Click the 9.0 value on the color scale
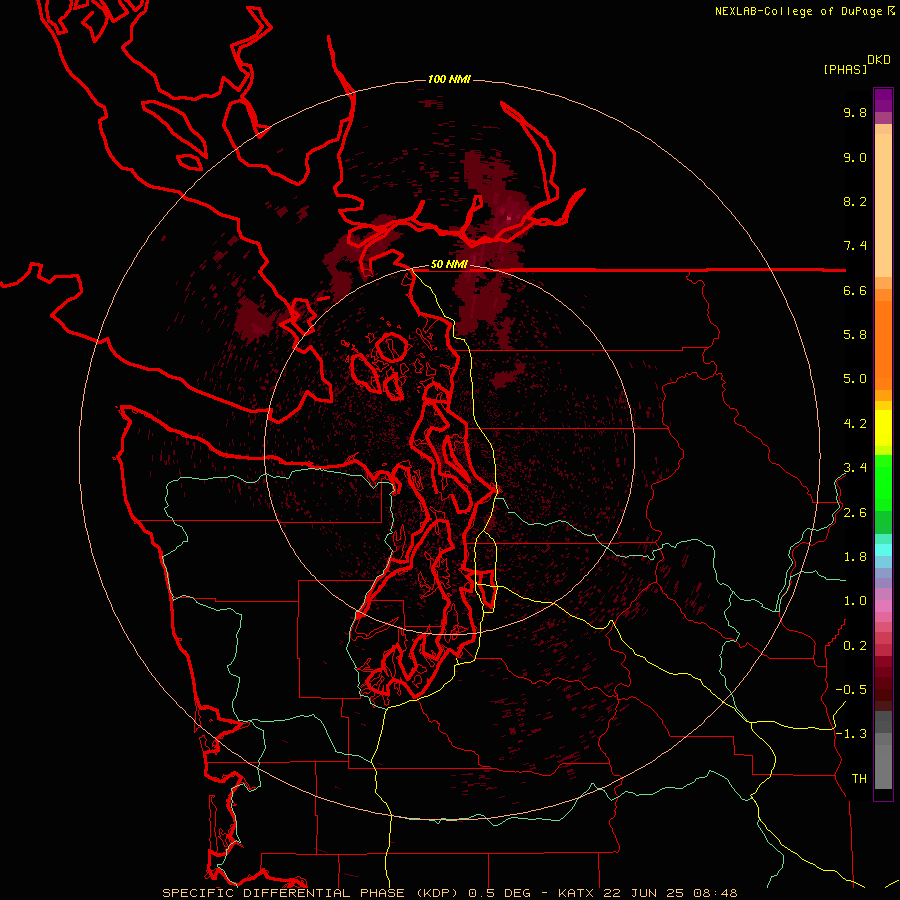The image size is (900, 900). tap(855, 157)
